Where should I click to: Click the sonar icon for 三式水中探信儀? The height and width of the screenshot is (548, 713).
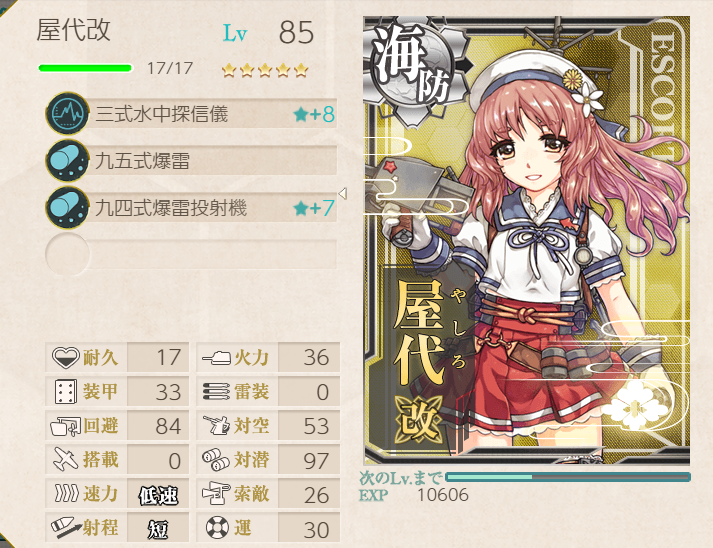pyautogui.click(x=67, y=113)
